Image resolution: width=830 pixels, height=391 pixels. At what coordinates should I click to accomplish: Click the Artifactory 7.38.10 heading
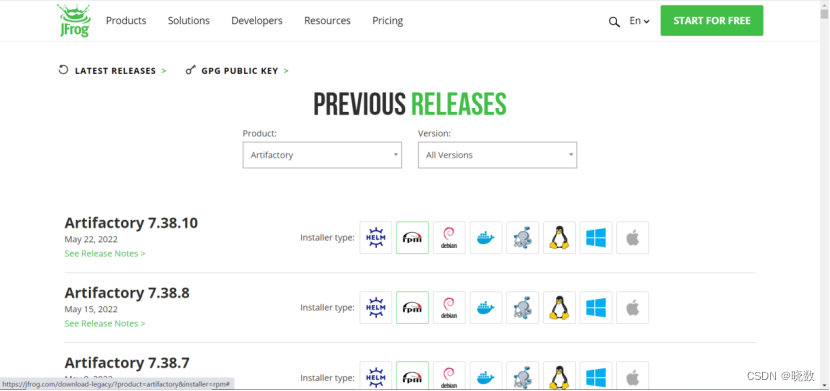coord(131,223)
